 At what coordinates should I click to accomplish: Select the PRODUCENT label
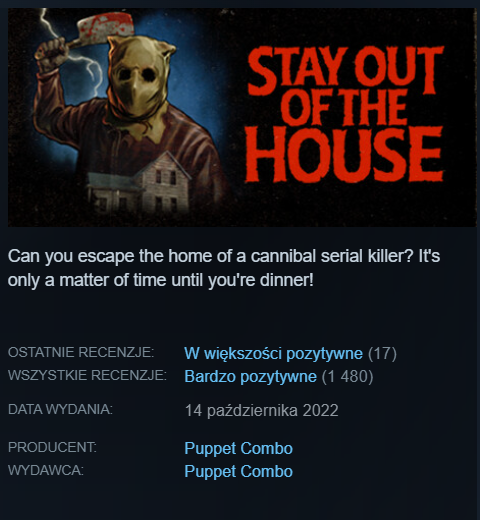tap(52, 447)
